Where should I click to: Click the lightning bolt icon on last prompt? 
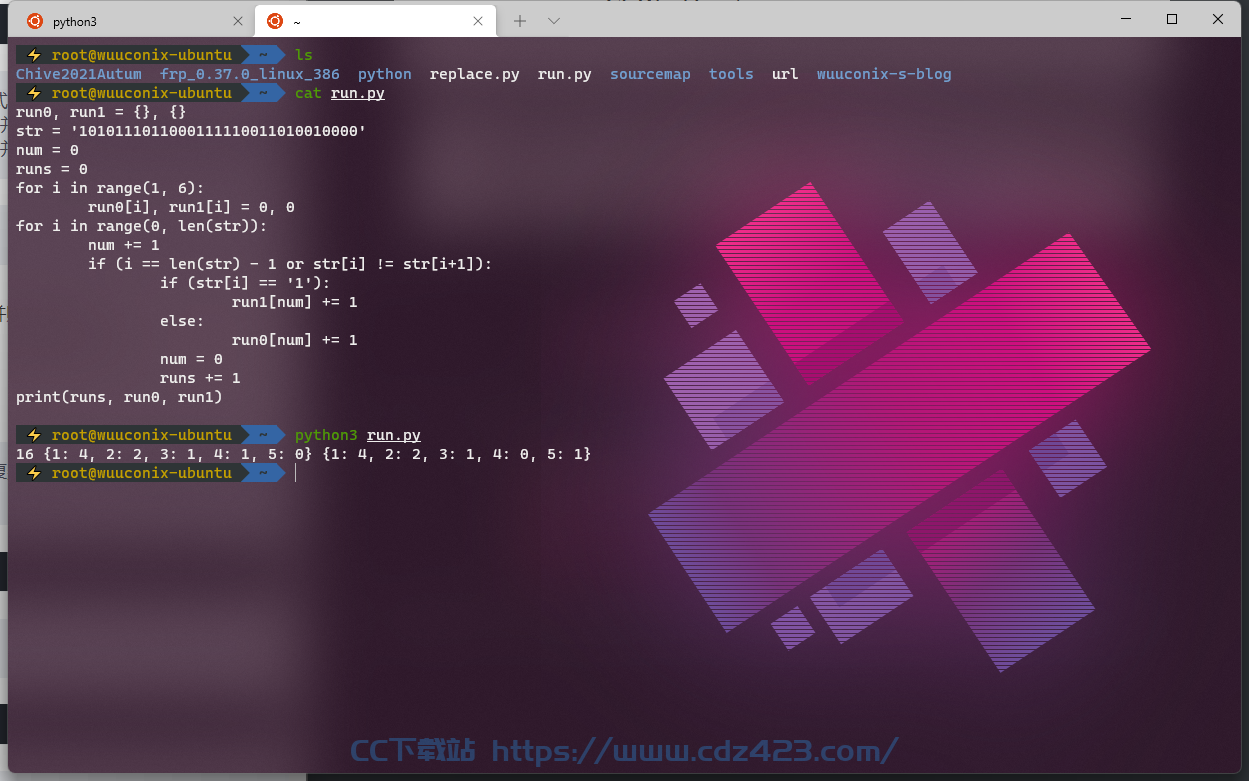(34, 473)
